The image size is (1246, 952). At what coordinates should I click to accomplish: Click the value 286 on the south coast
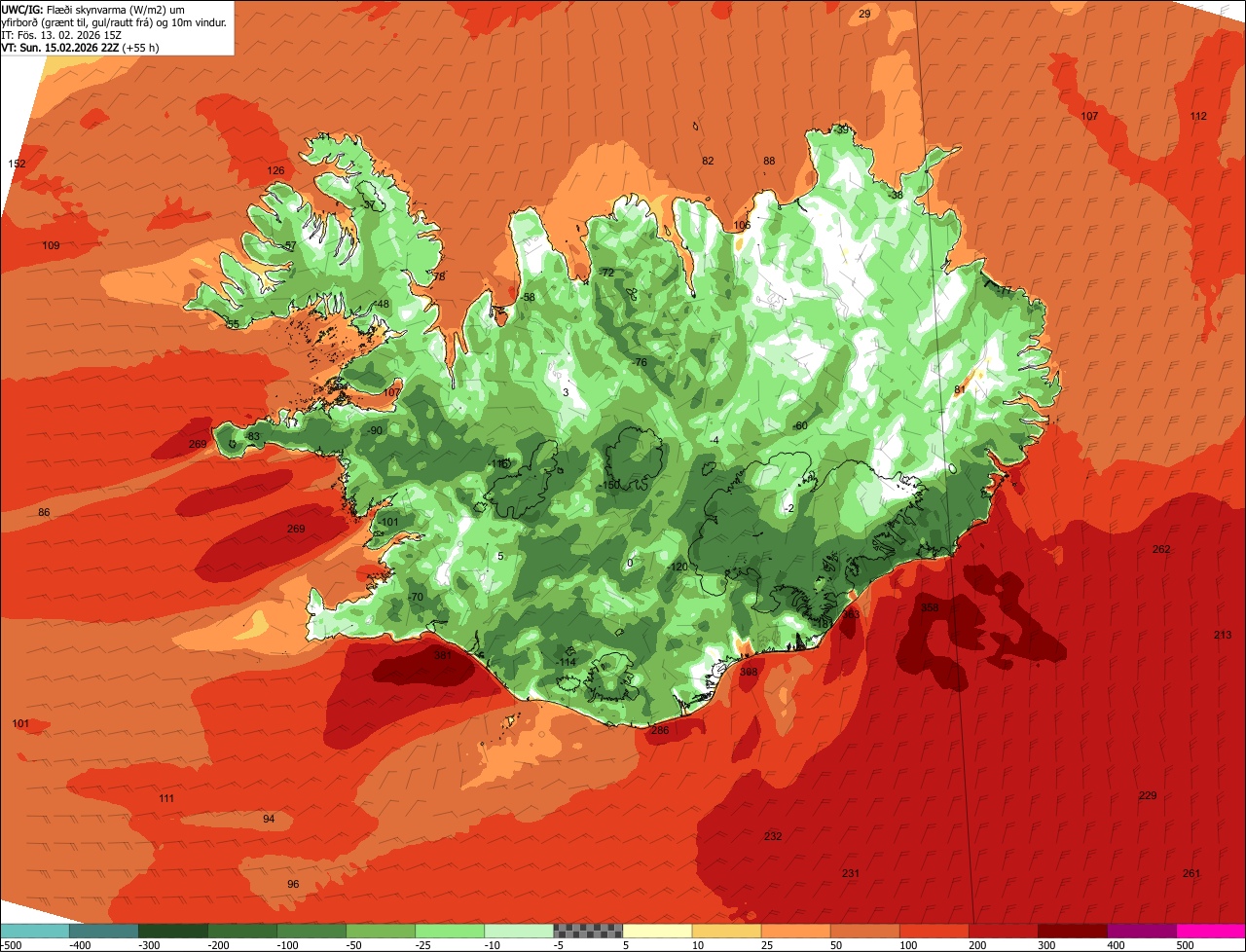point(660,730)
